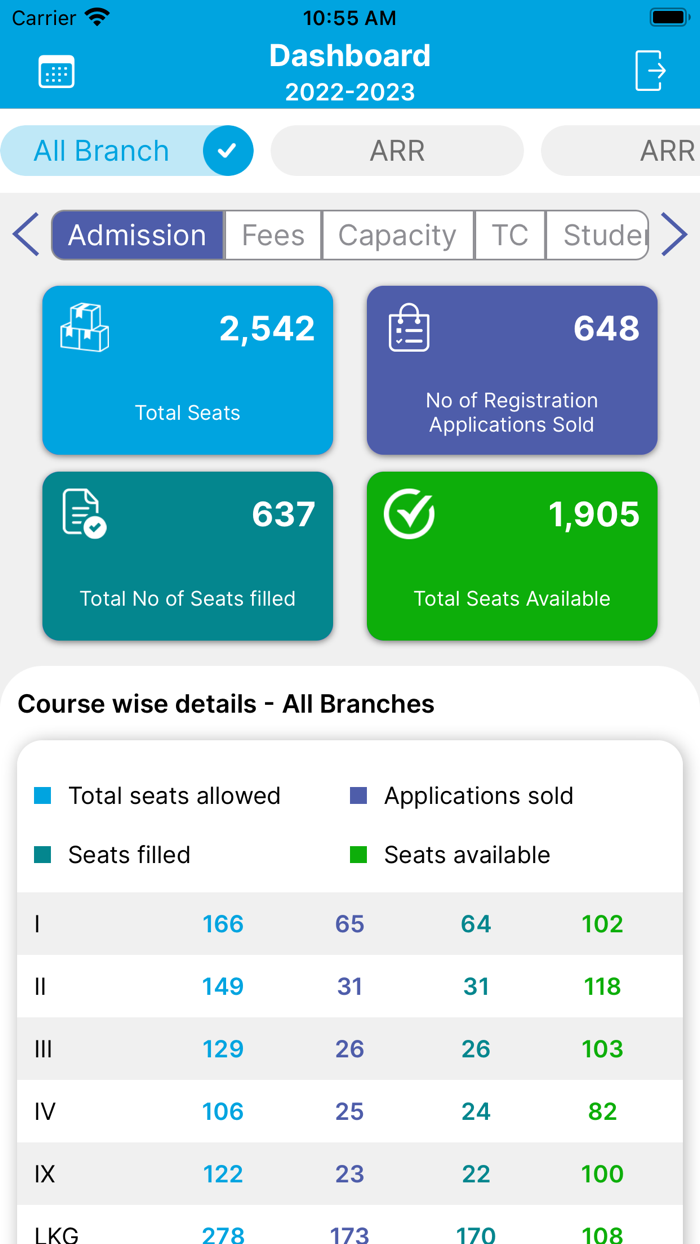Image resolution: width=700 pixels, height=1244 pixels.
Task: Tap the seats filled document icon
Action: 84,514
